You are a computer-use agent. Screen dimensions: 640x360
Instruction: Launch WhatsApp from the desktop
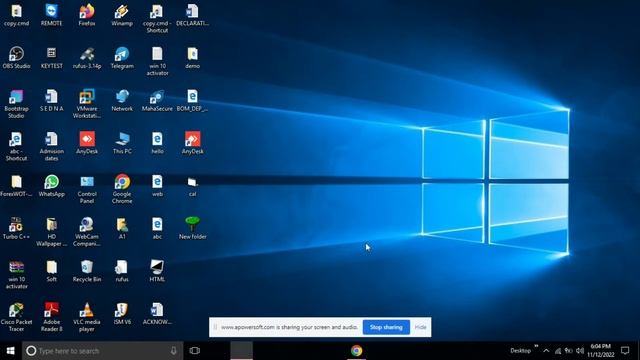51,186
